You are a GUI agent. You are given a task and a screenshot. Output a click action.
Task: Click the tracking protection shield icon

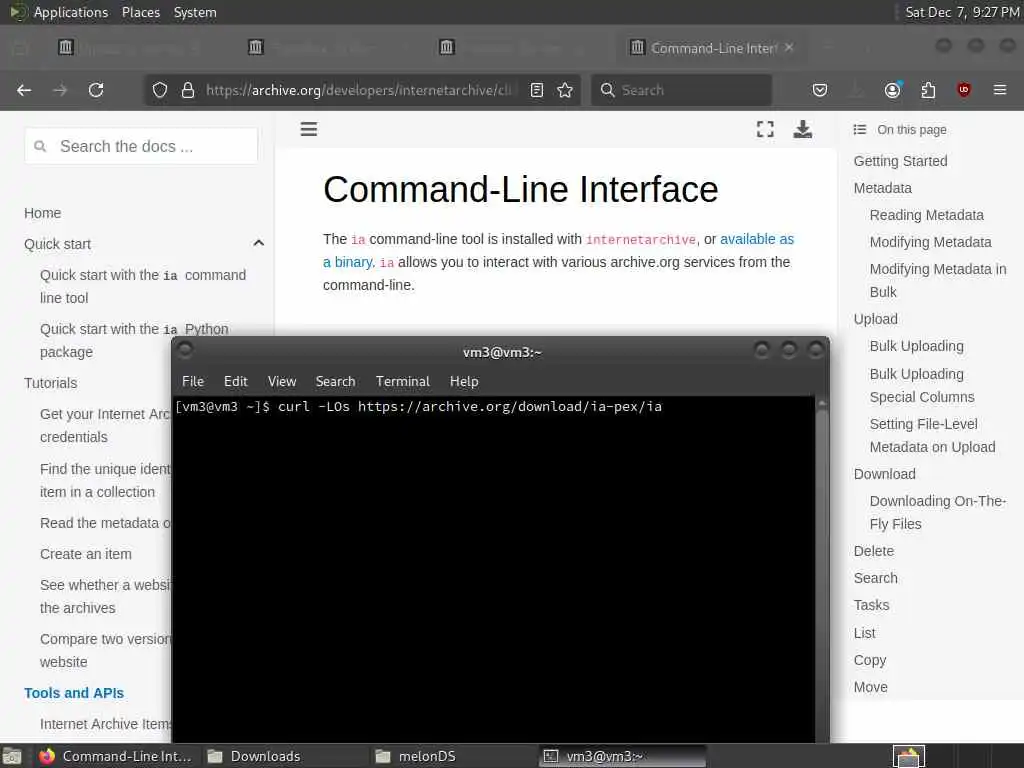coord(160,90)
